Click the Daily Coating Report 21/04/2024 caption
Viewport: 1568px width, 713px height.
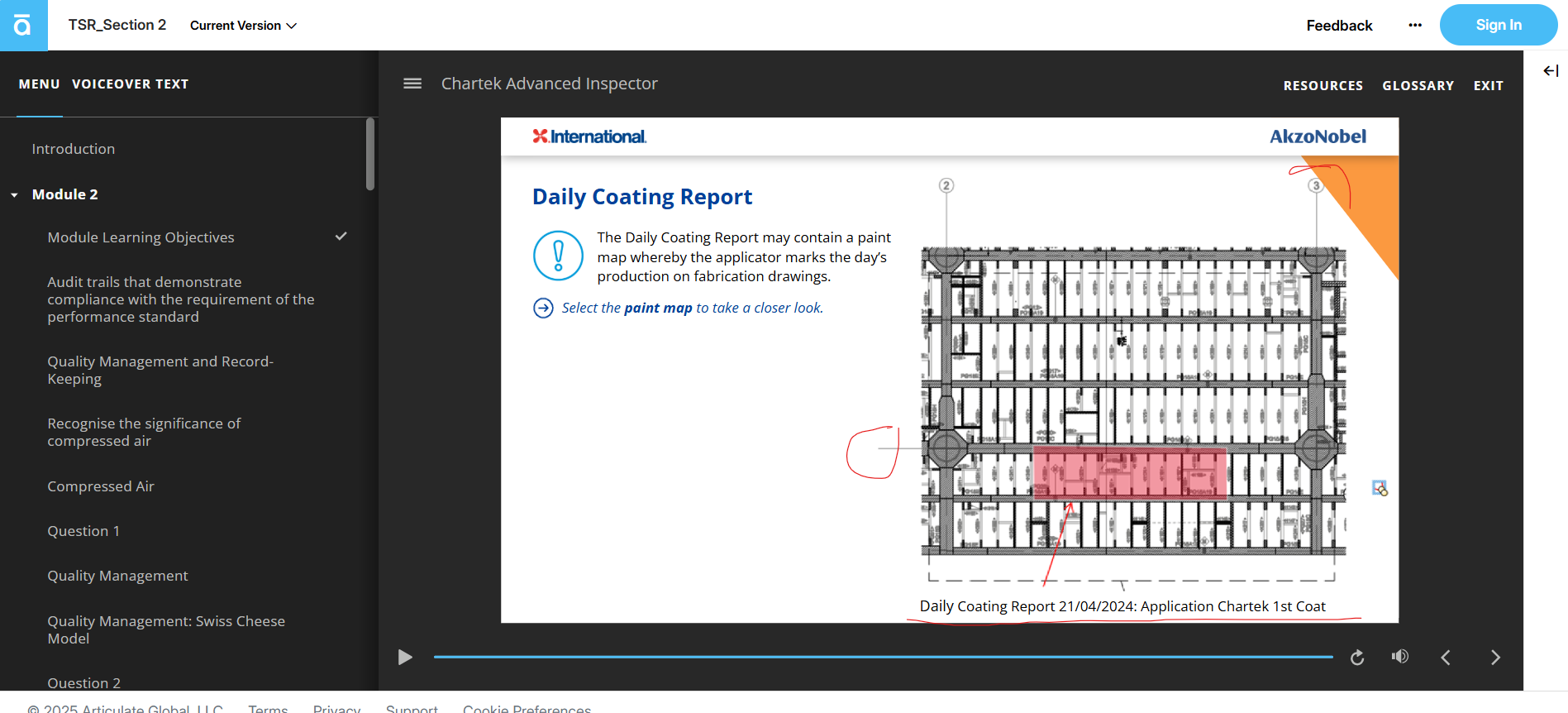pyautogui.click(x=1122, y=606)
